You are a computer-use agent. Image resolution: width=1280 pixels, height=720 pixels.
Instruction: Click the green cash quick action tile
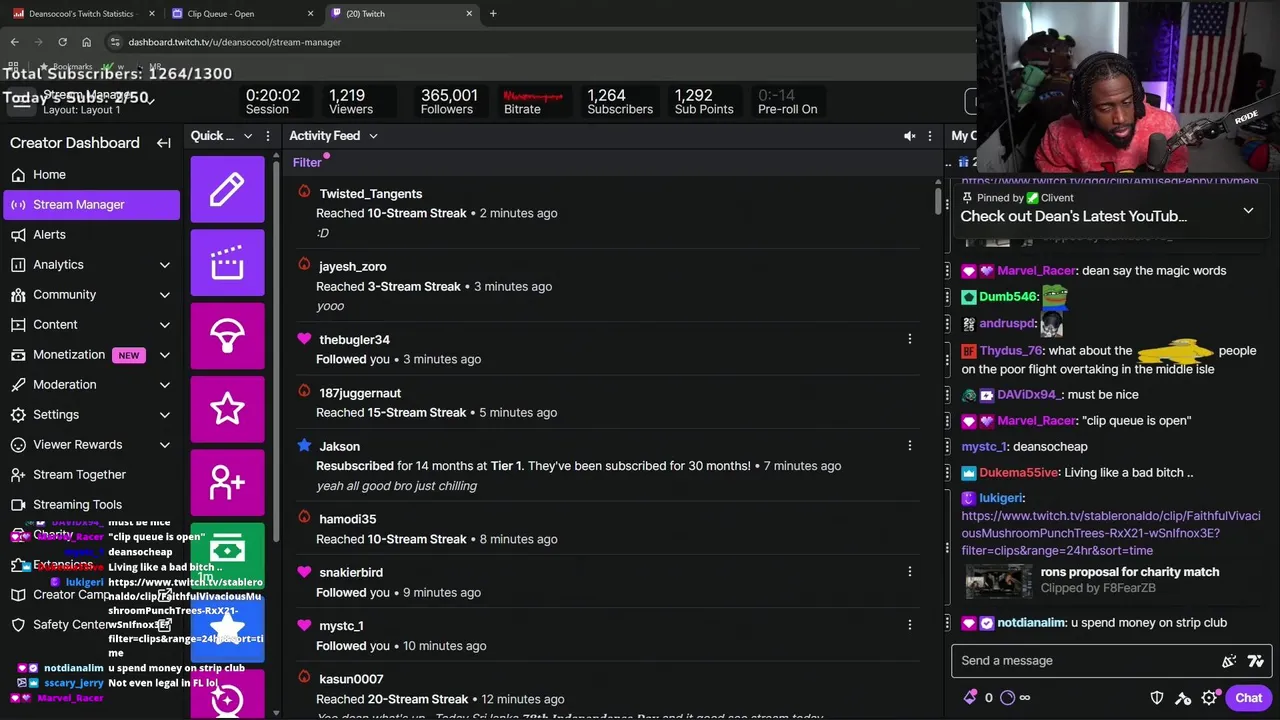pos(227,555)
